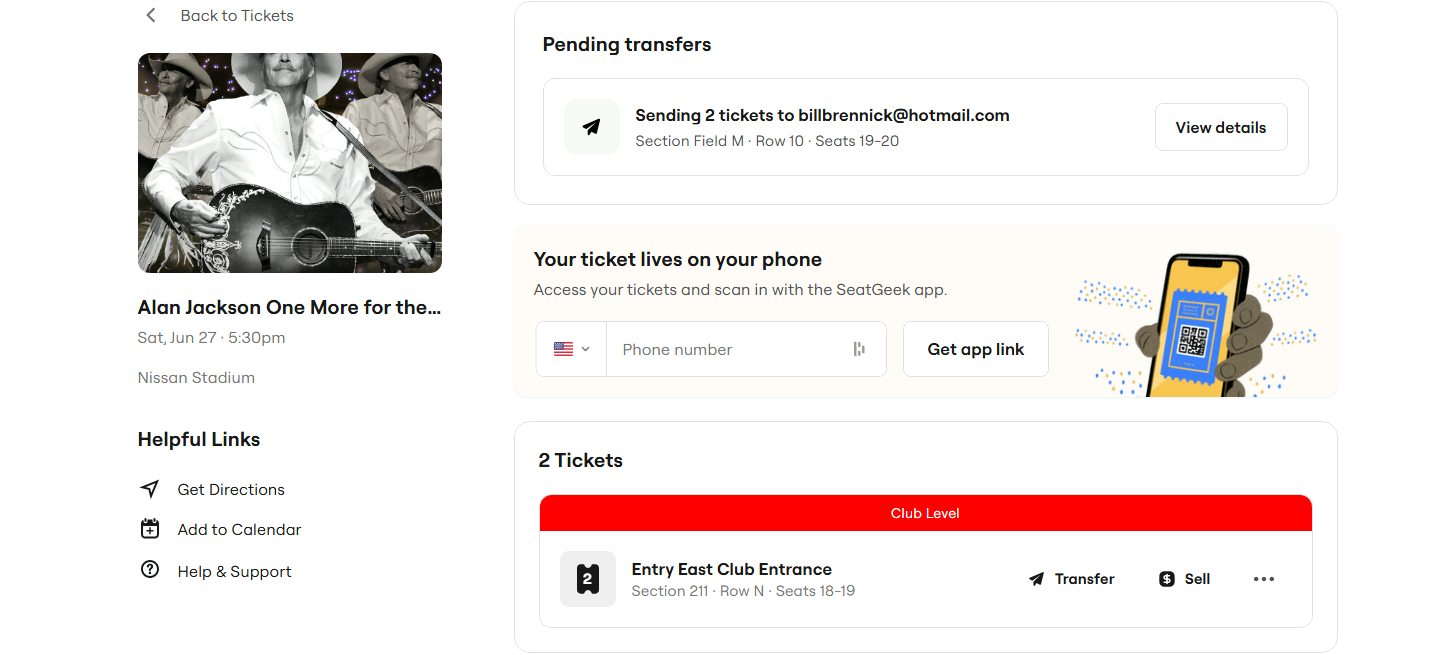Click View details for pending transfer
This screenshot has width=1446, height=655.
1220,128
